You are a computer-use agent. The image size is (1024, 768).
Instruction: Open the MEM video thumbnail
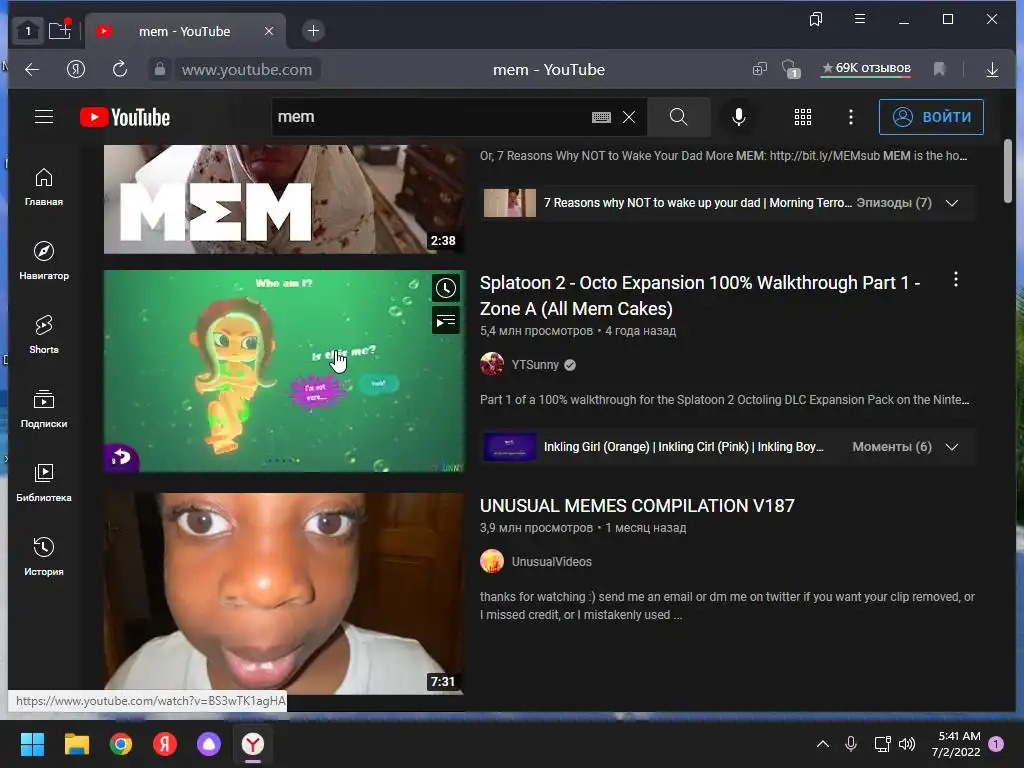pyautogui.click(x=283, y=199)
